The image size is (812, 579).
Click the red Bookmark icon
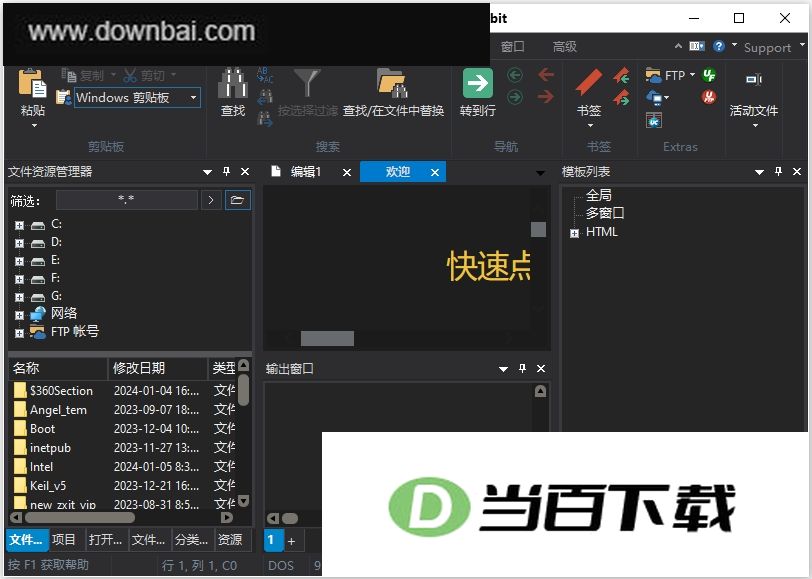(x=589, y=83)
